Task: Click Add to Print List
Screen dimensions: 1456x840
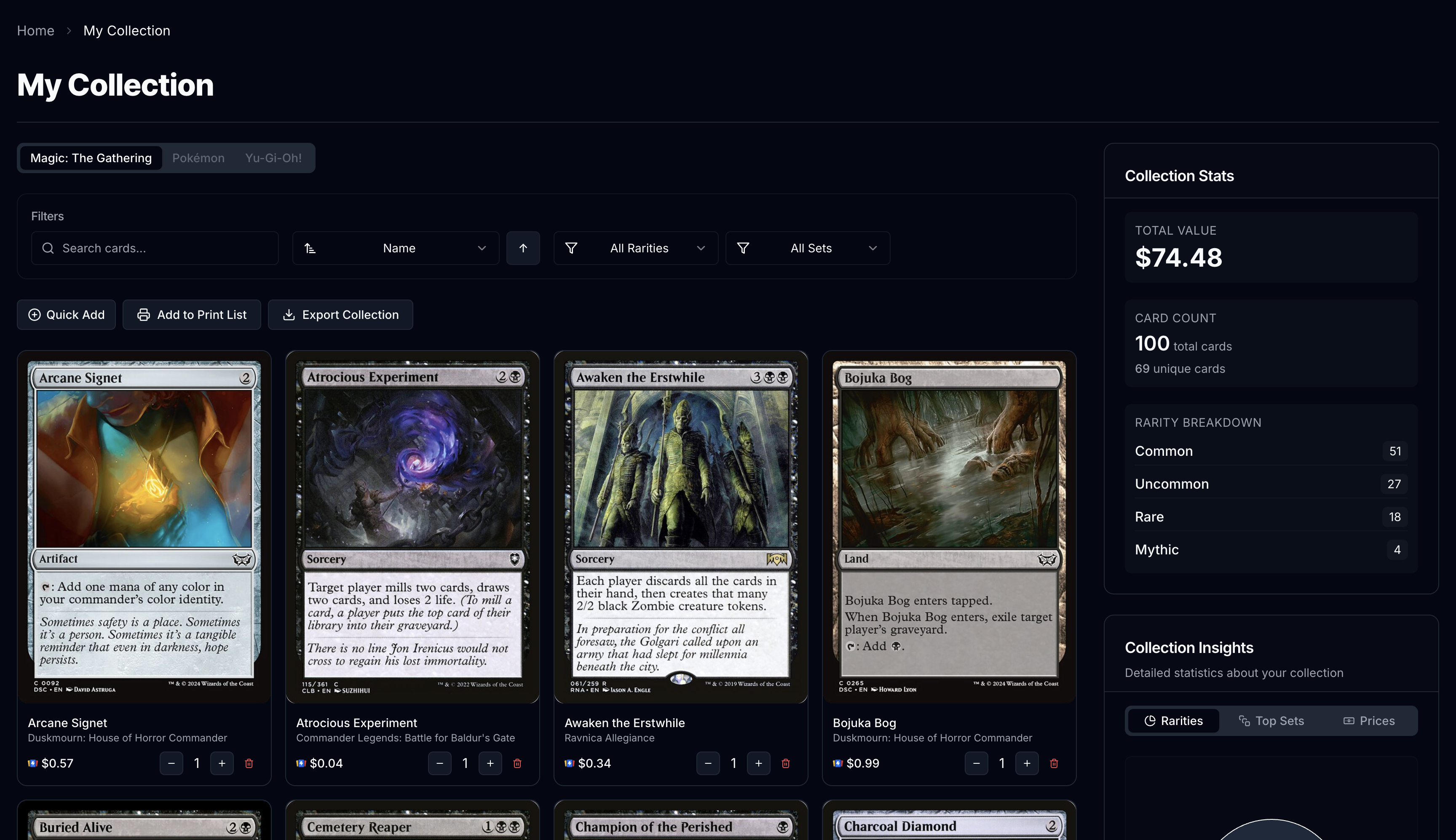Action: tap(192, 314)
